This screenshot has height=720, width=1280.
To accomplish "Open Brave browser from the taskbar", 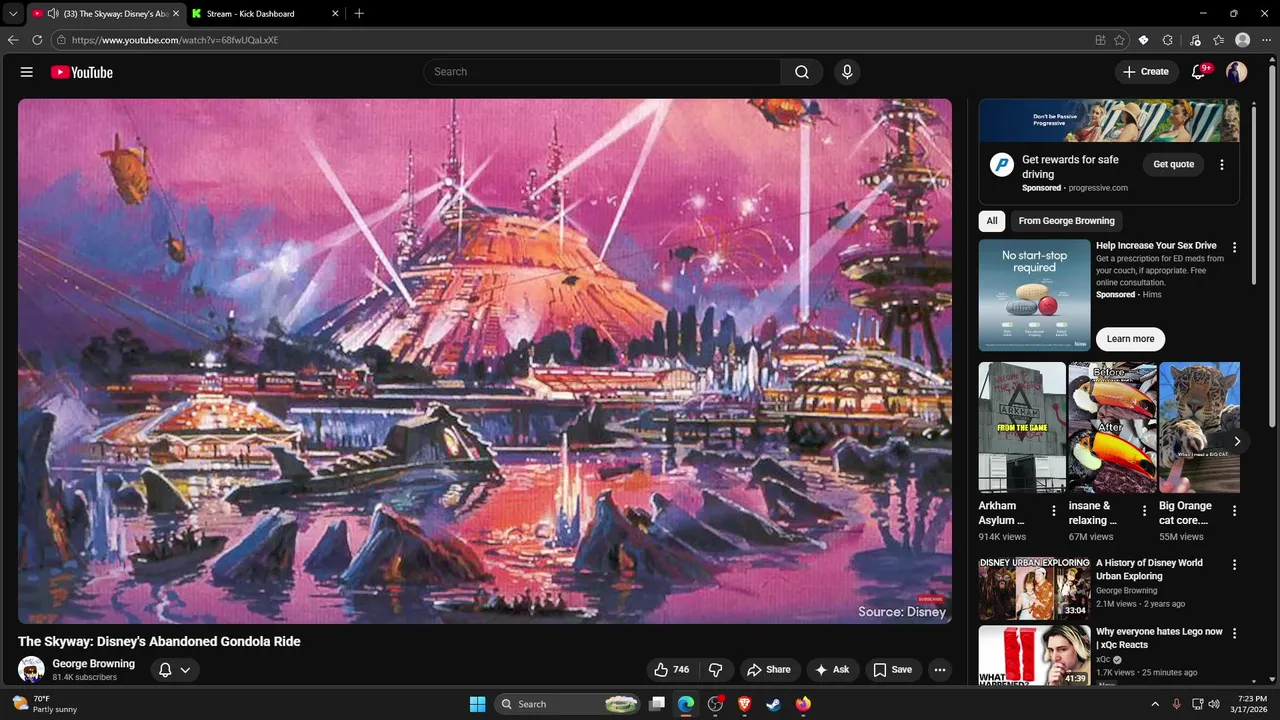I will [x=744, y=704].
